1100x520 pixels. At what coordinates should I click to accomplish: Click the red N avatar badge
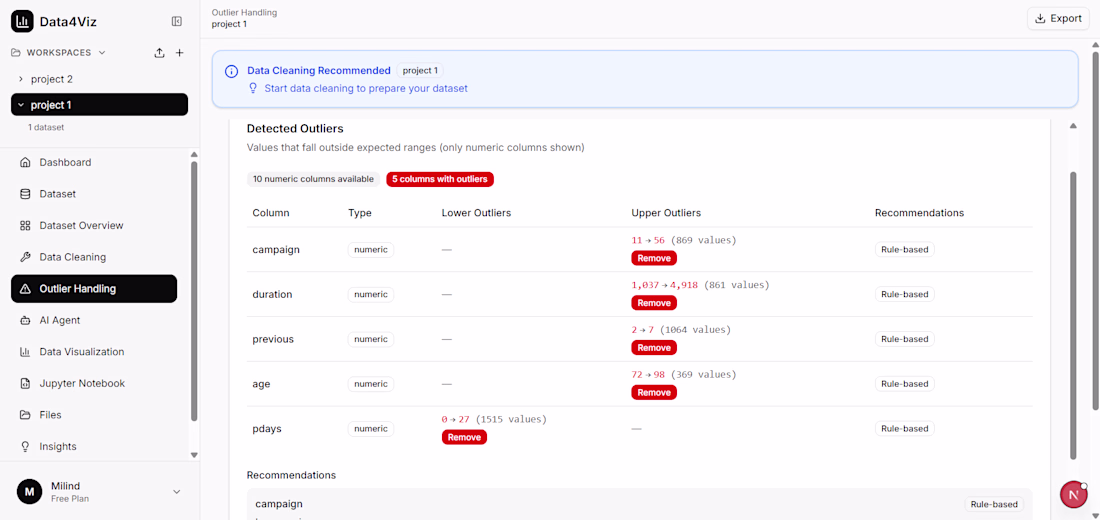point(1073,494)
